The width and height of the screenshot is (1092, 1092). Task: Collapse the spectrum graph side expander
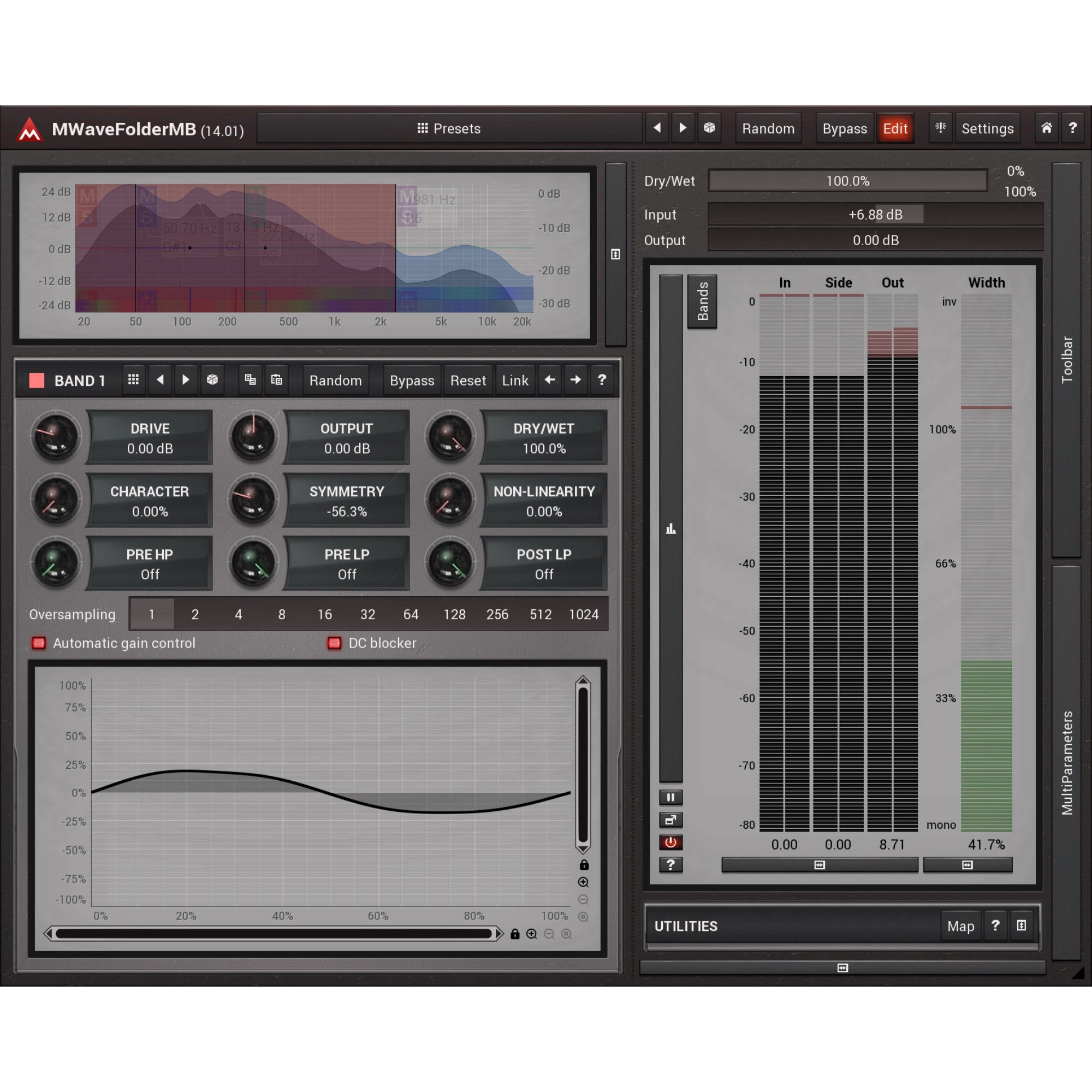point(615,254)
